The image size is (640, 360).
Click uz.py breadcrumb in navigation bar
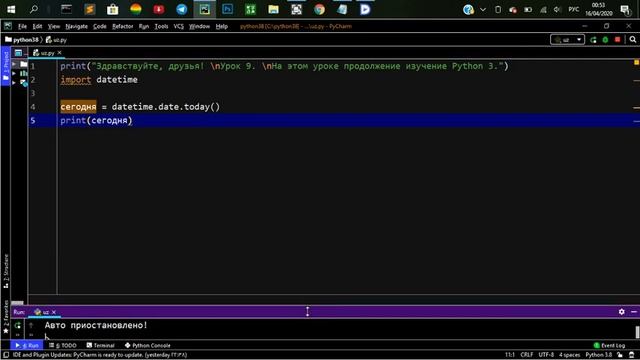coord(56,40)
